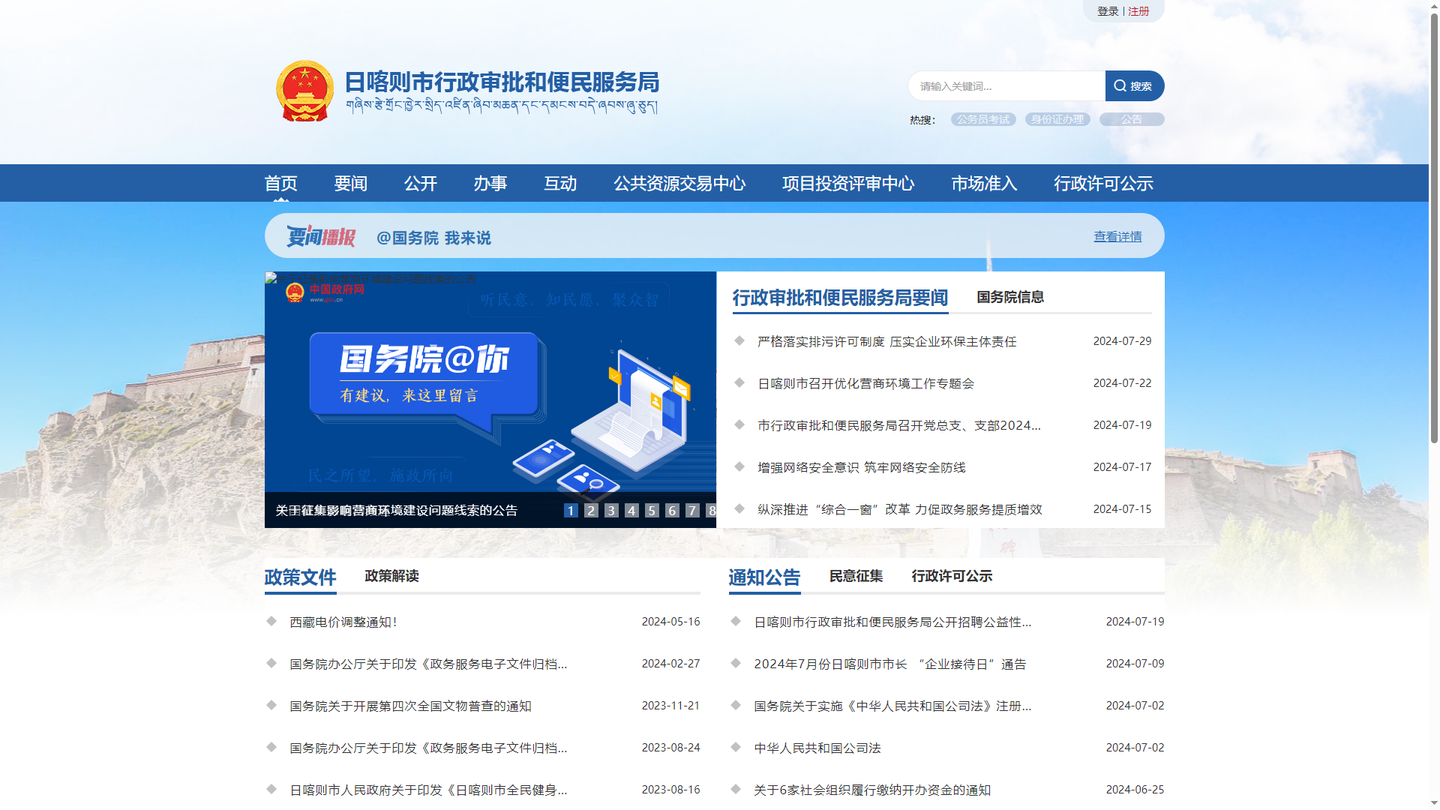
Task: Switch carousel to slide 3
Action: 611,510
